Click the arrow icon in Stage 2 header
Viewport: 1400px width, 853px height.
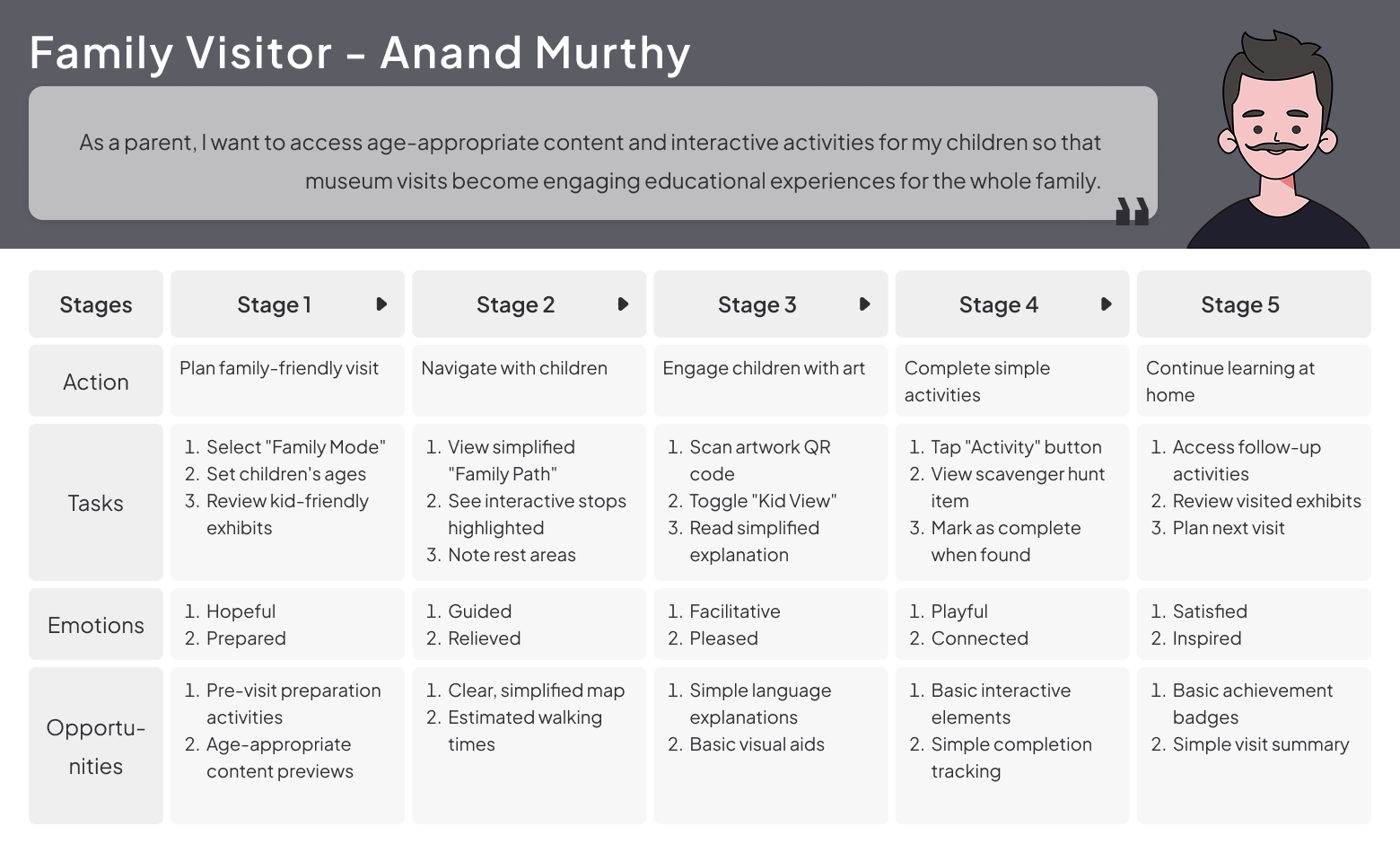click(623, 304)
